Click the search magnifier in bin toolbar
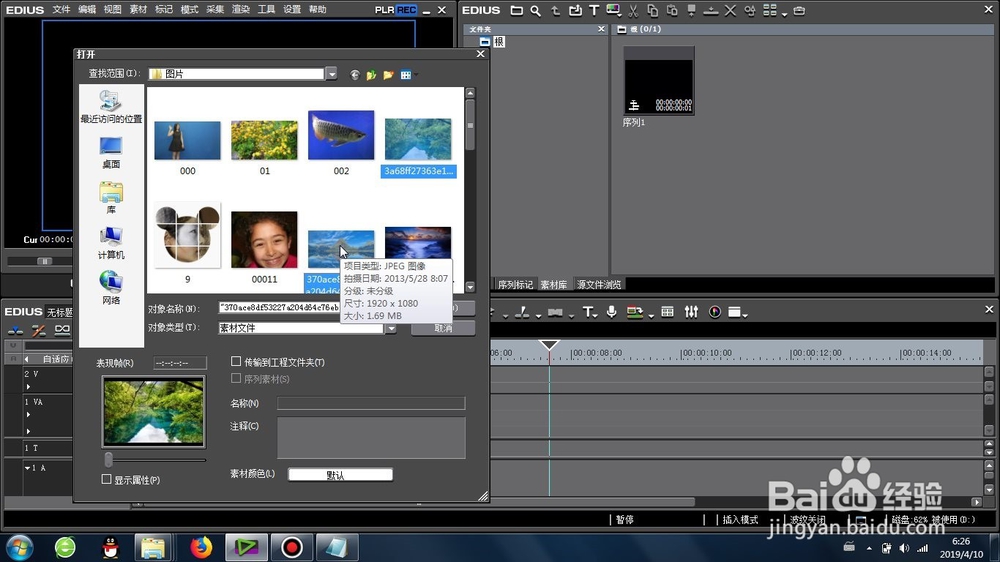The image size is (1000, 562). click(x=536, y=11)
